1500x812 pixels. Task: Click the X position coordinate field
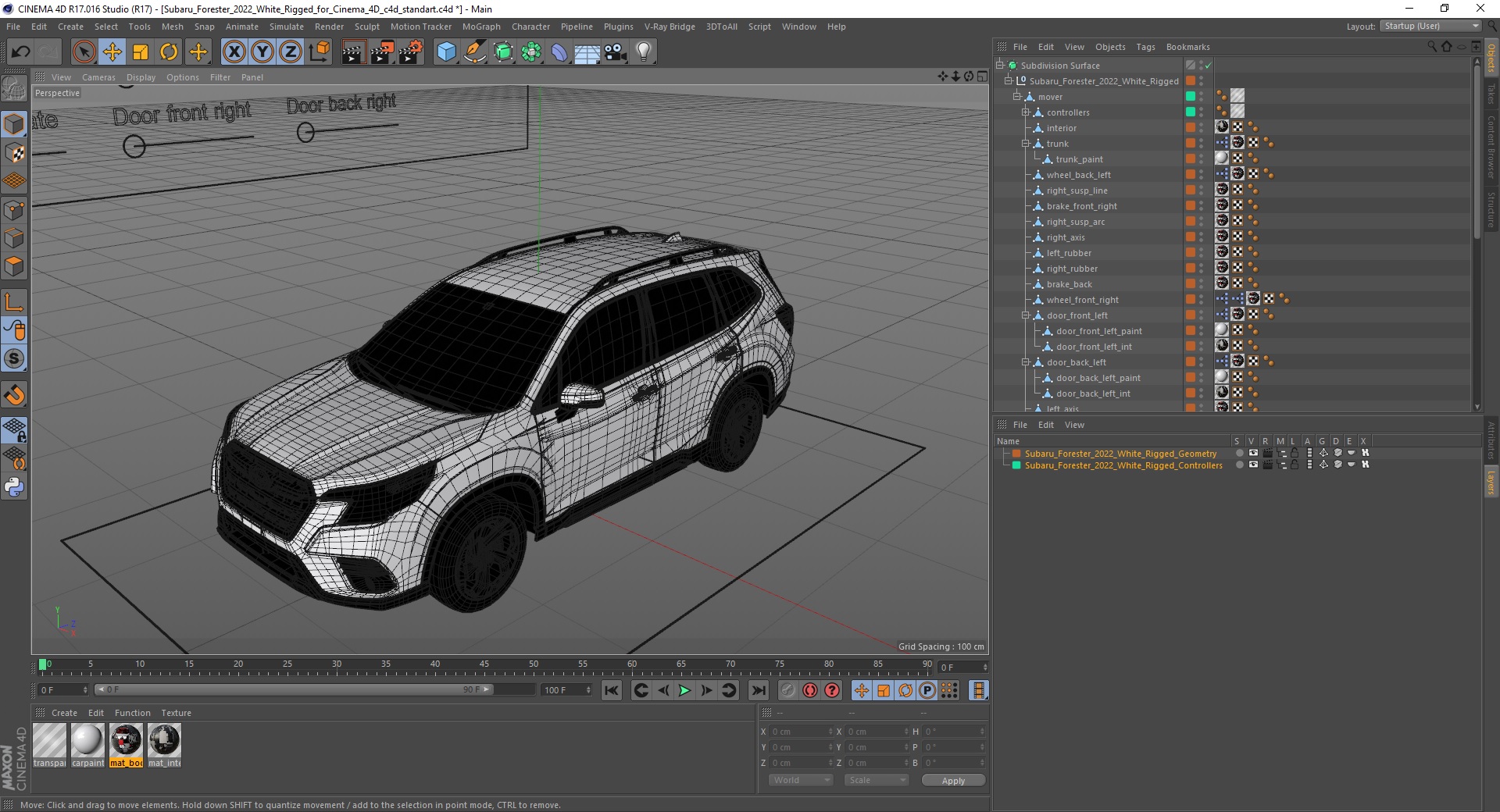pos(802,732)
